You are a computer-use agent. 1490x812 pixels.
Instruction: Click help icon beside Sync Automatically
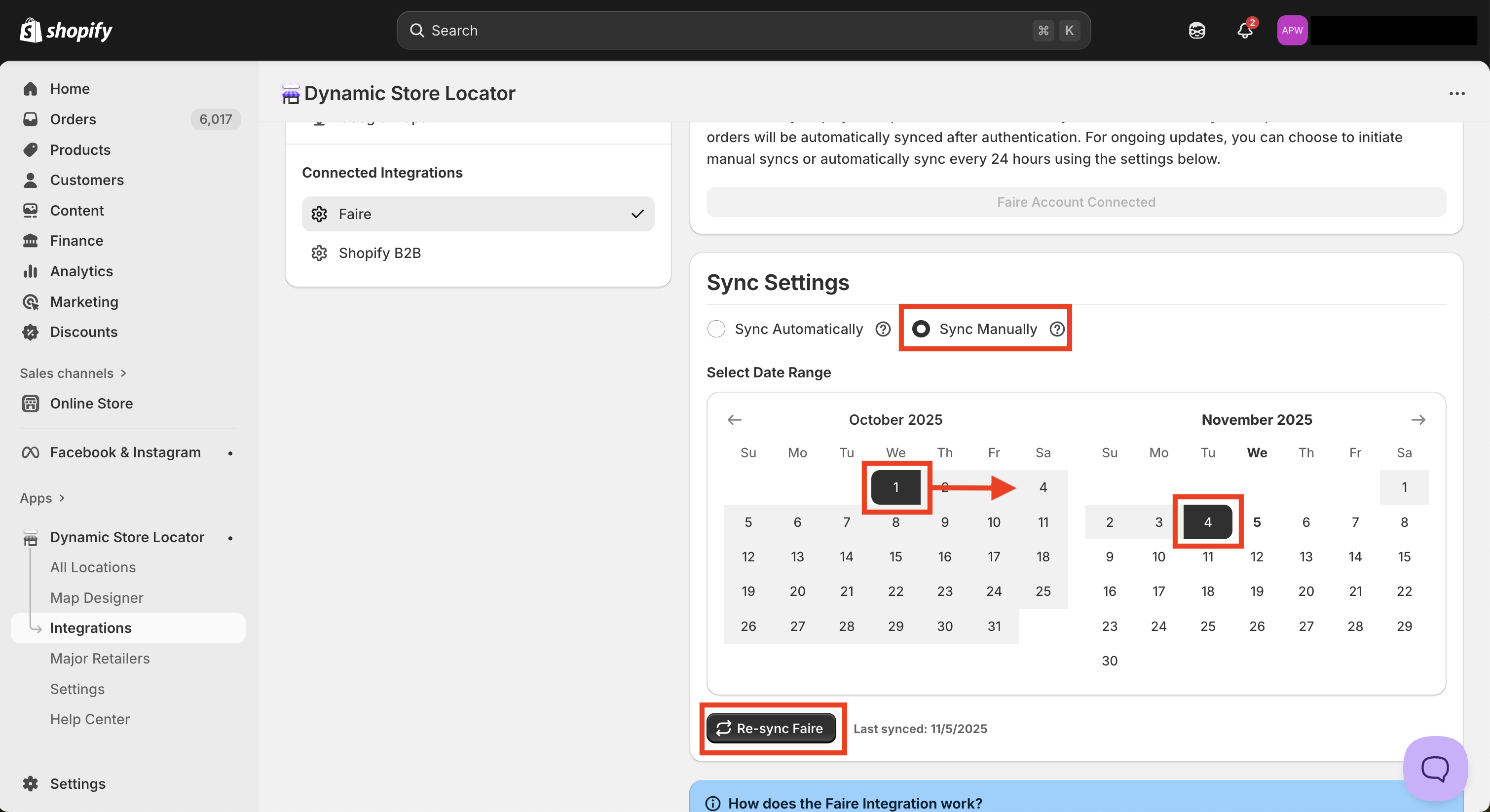tap(883, 329)
